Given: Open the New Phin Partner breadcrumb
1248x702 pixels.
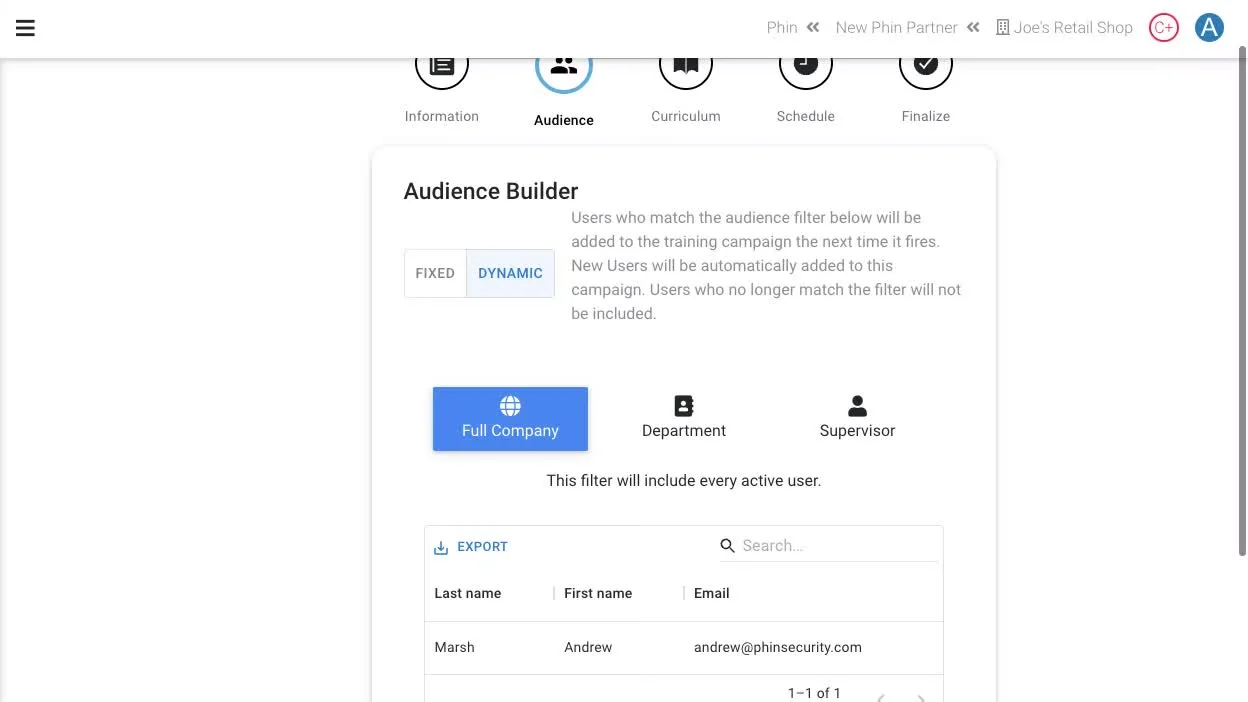Looking at the screenshot, I should pos(897,28).
